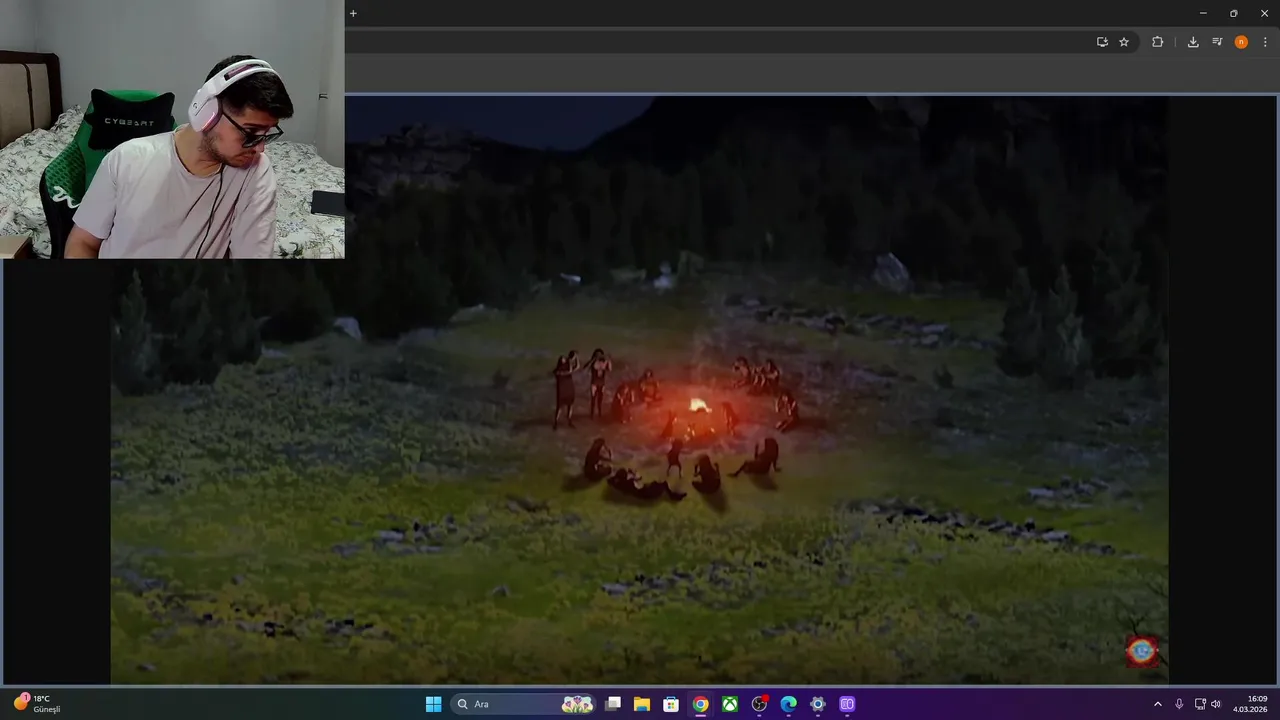Open network settings icon in system tray
Screen dimensions: 1280x720
(x=1201, y=704)
